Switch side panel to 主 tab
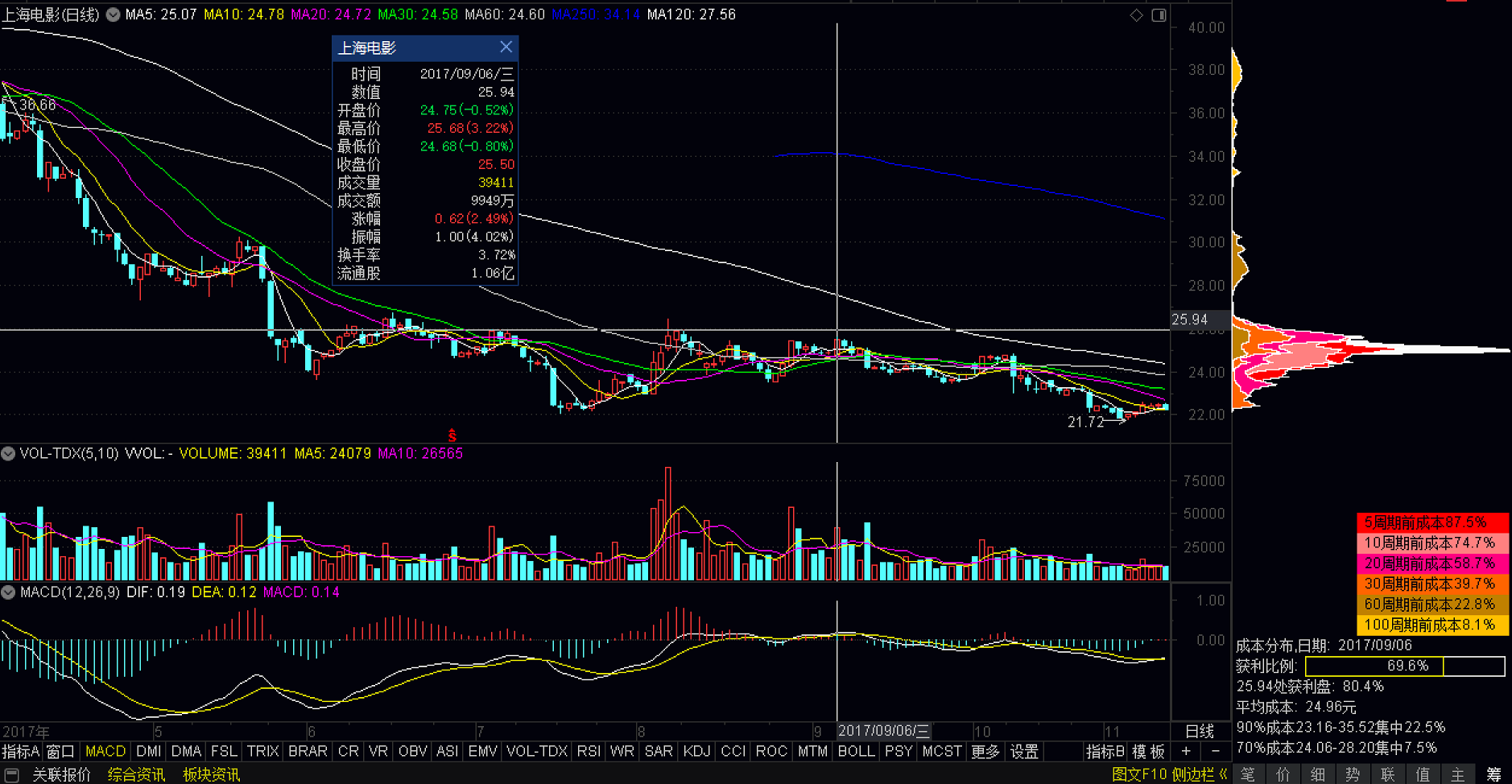This screenshot has height=784, width=1512. tap(1458, 774)
